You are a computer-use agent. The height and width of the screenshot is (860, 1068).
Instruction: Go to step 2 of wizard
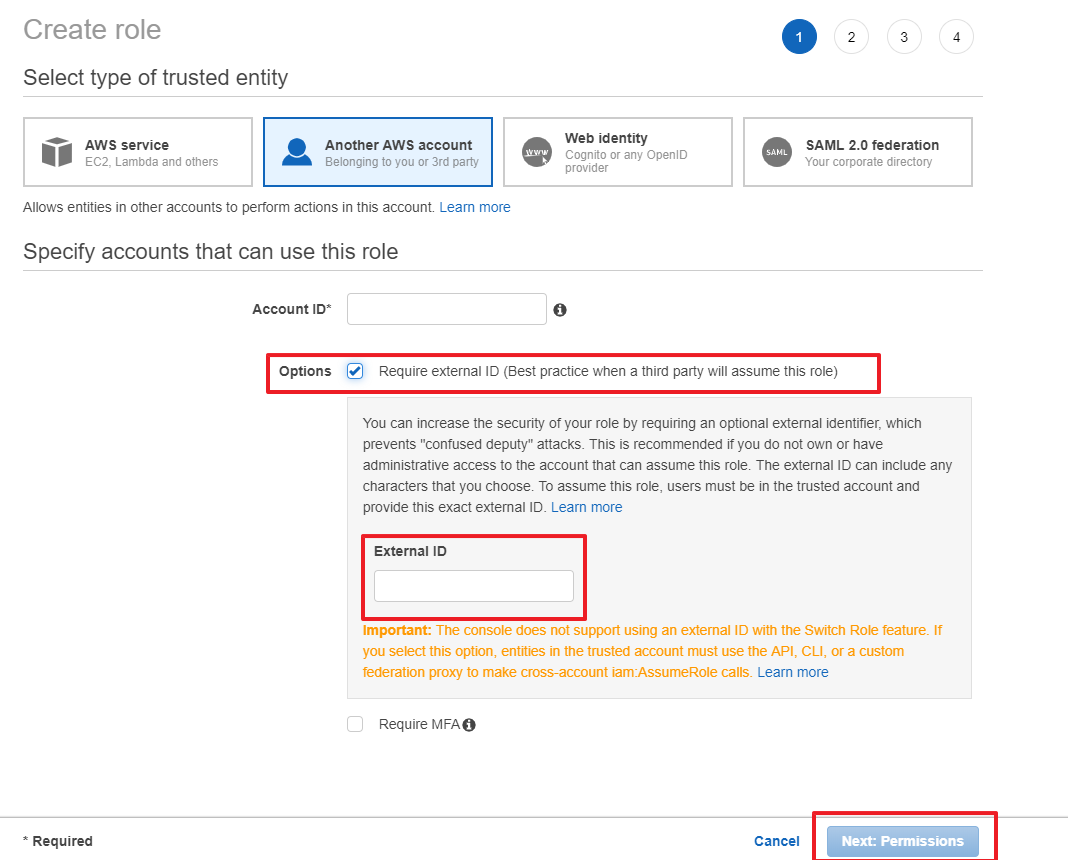point(851,38)
